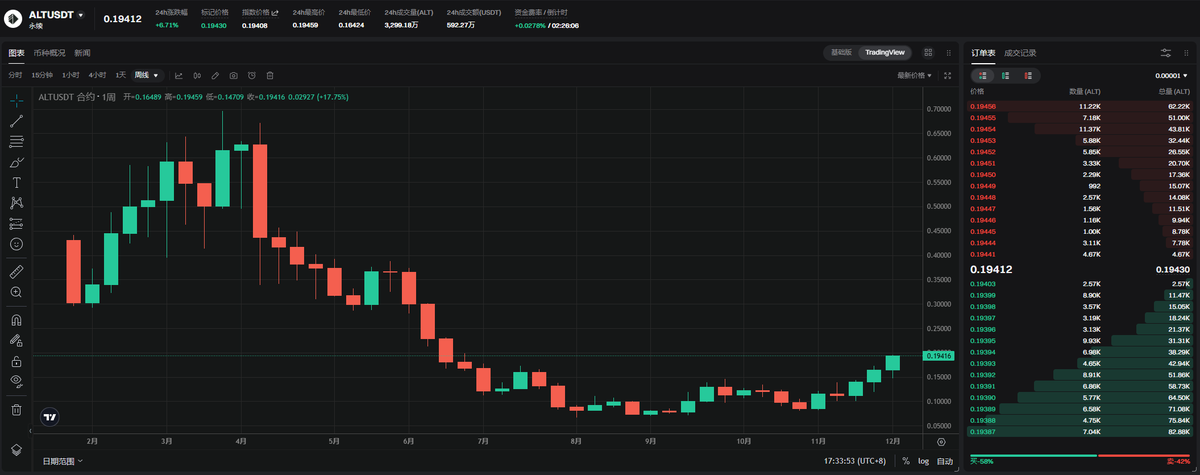Select the 1小时 interval
1200x475 pixels.
click(x=70, y=75)
